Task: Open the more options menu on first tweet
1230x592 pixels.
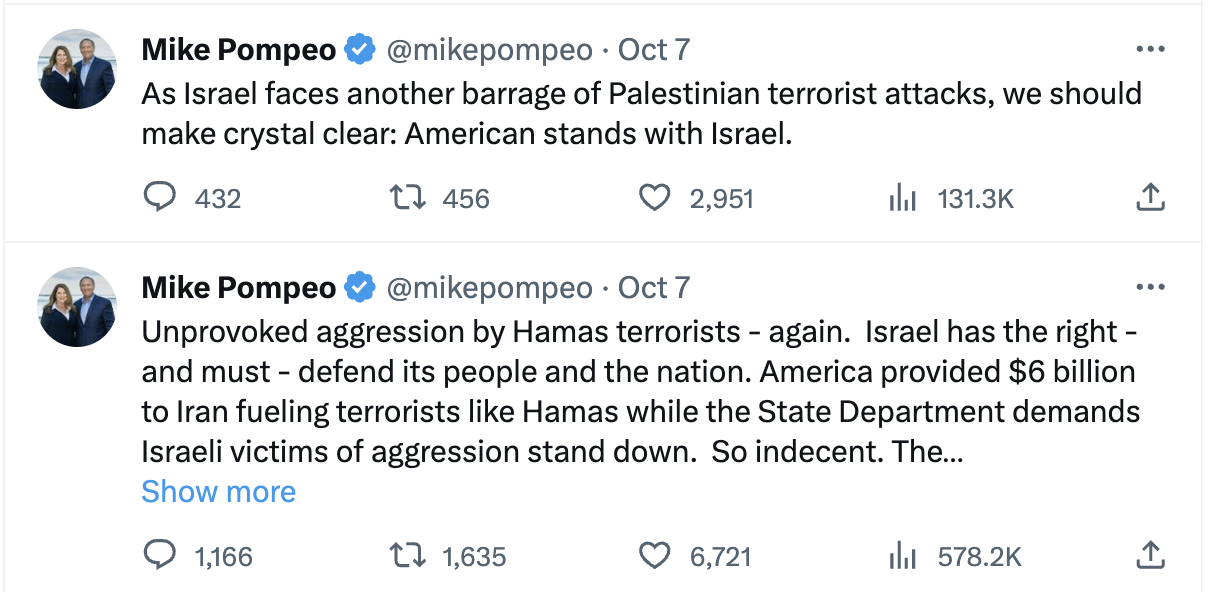Action: 1151,49
